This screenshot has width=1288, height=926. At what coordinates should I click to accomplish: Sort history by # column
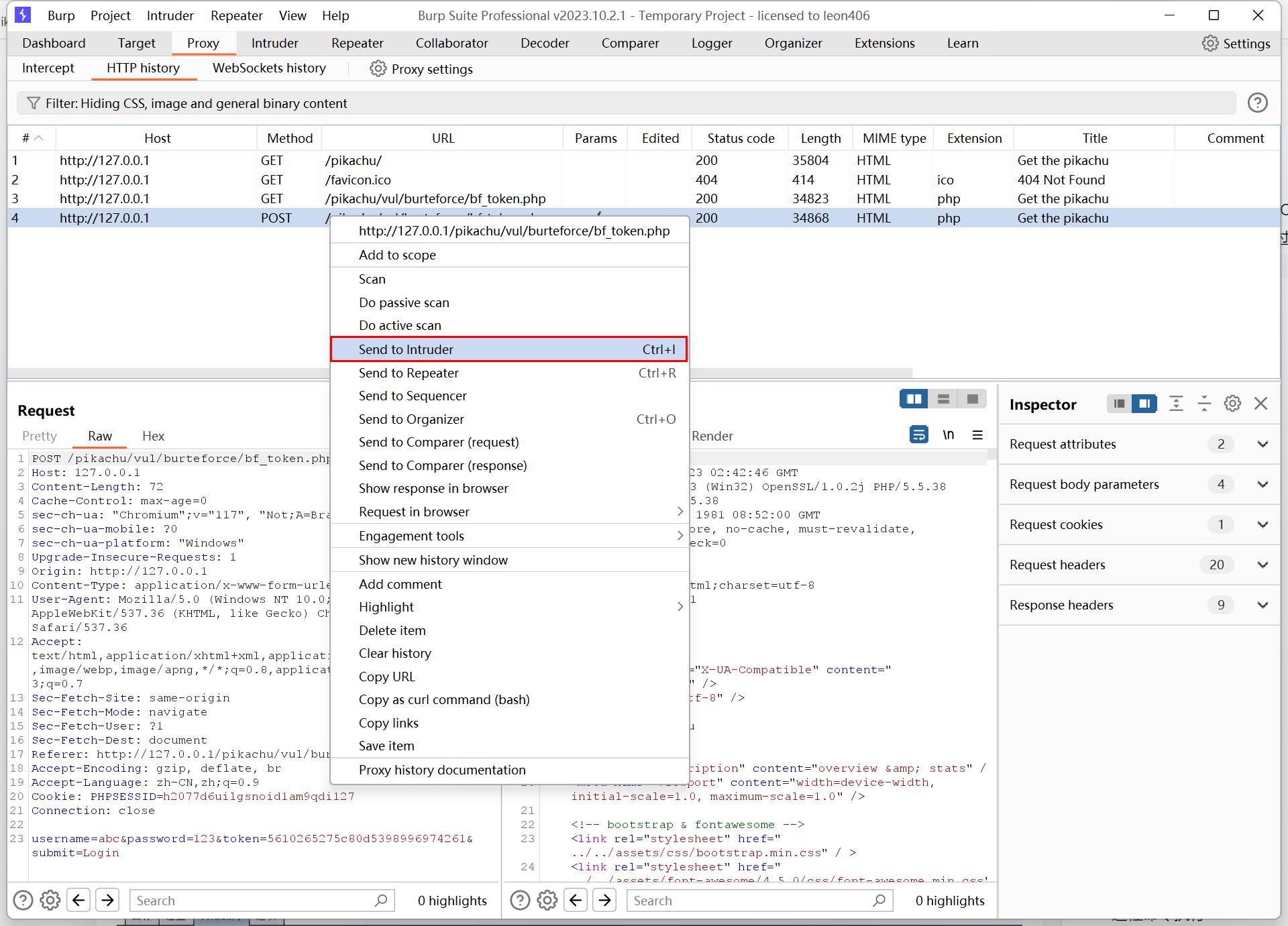click(x=32, y=138)
